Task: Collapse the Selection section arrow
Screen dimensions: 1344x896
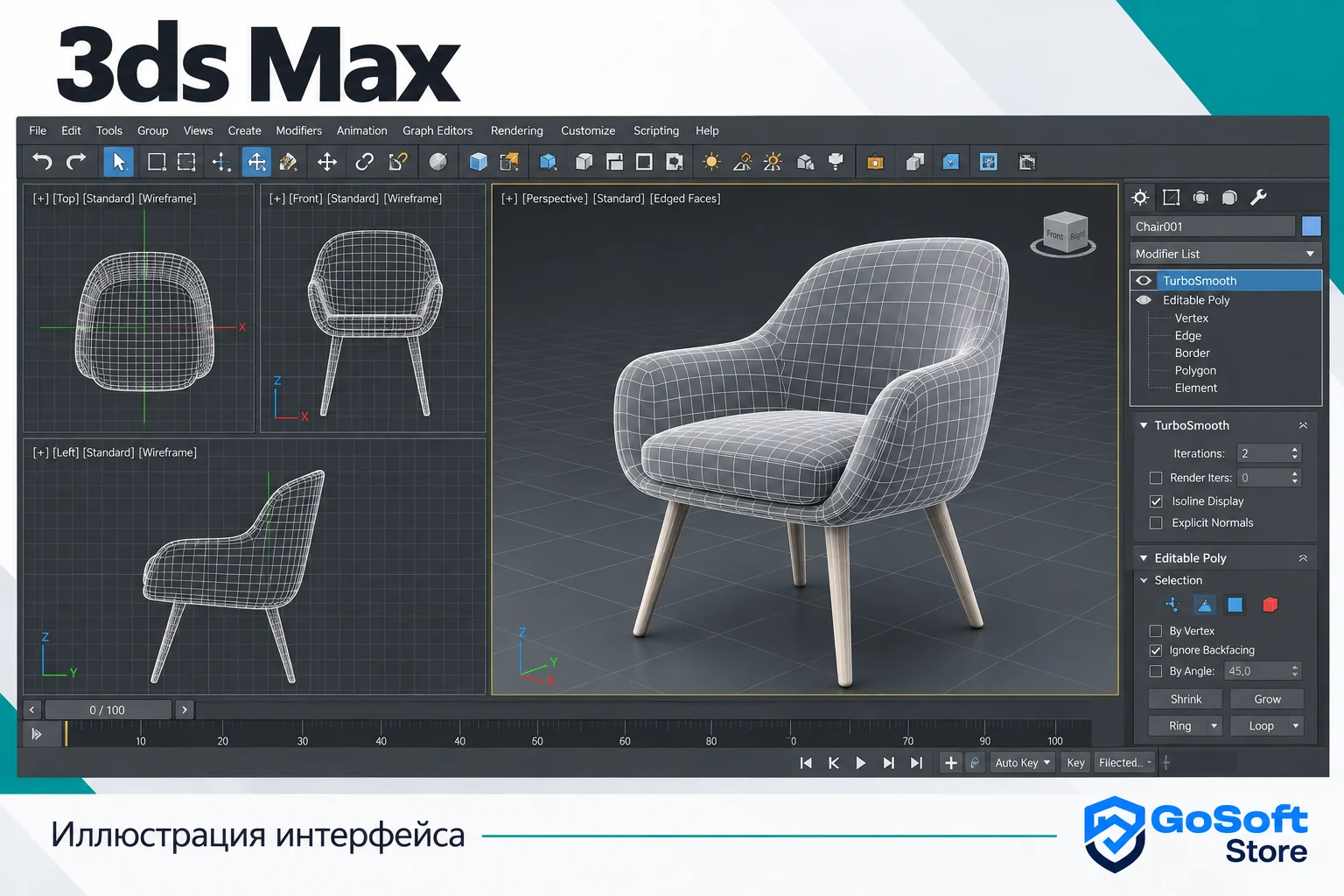Action: tap(1144, 580)
